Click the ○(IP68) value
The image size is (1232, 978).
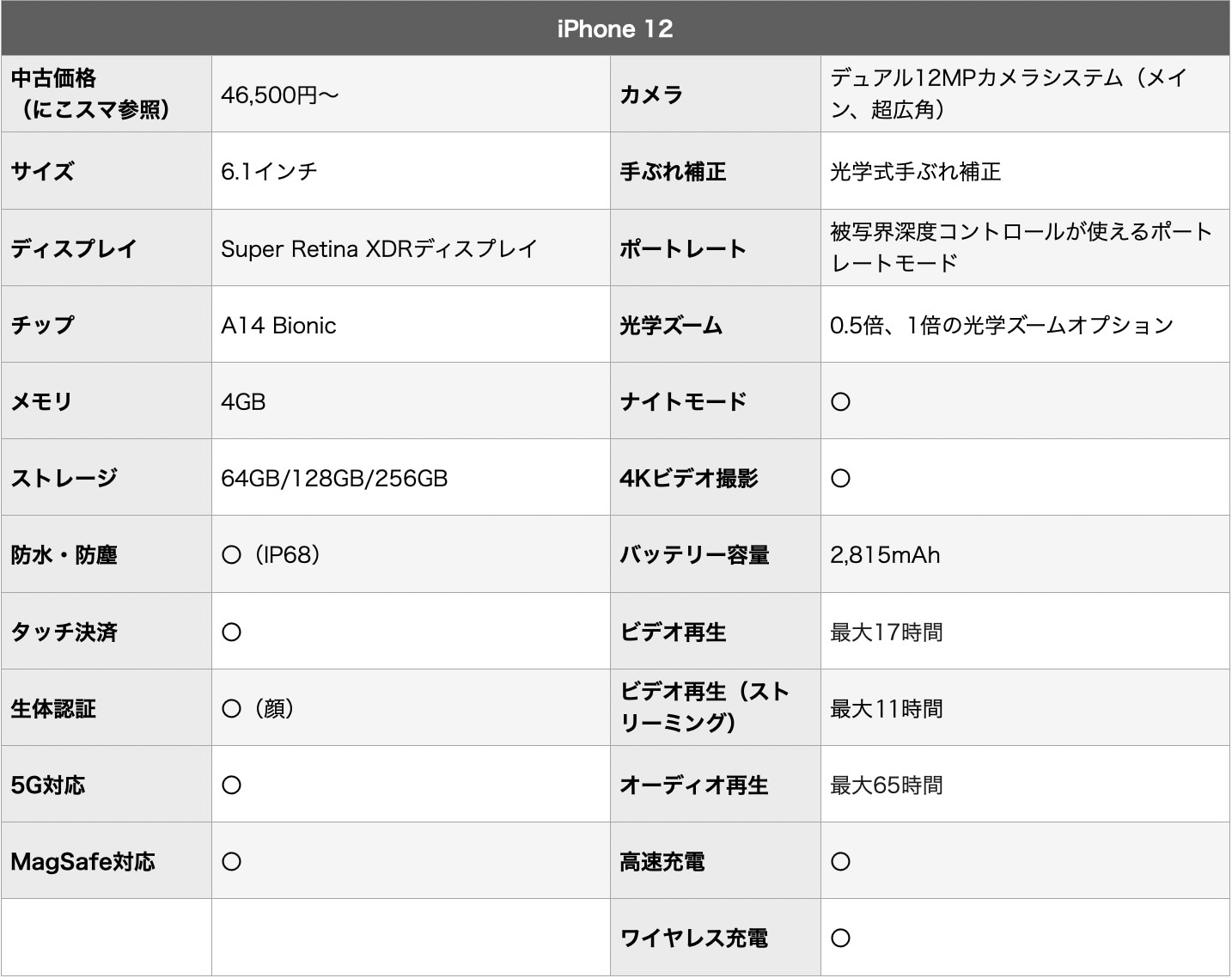click(x=271, y=554)
